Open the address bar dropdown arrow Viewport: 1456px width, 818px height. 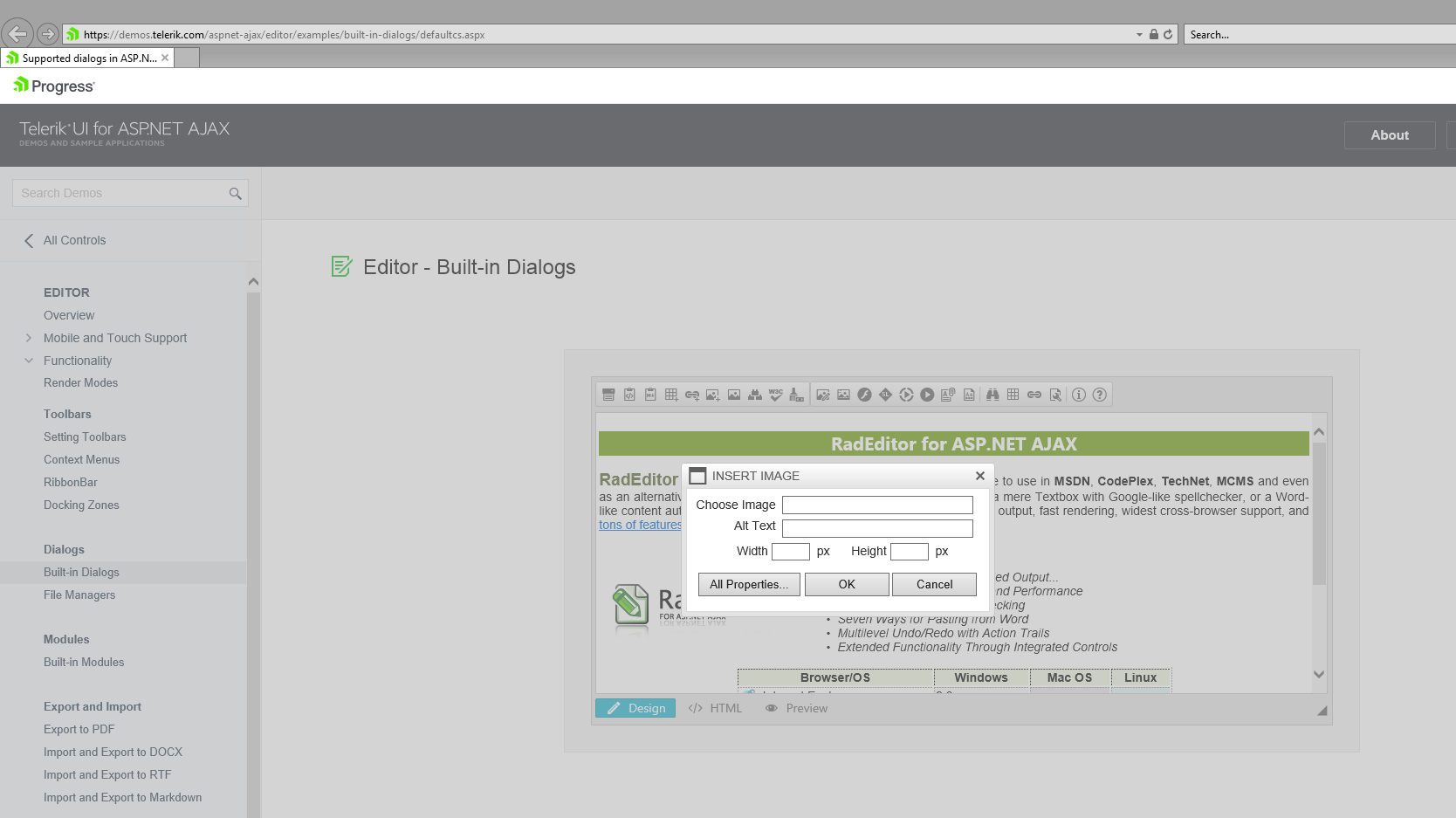1139,35
